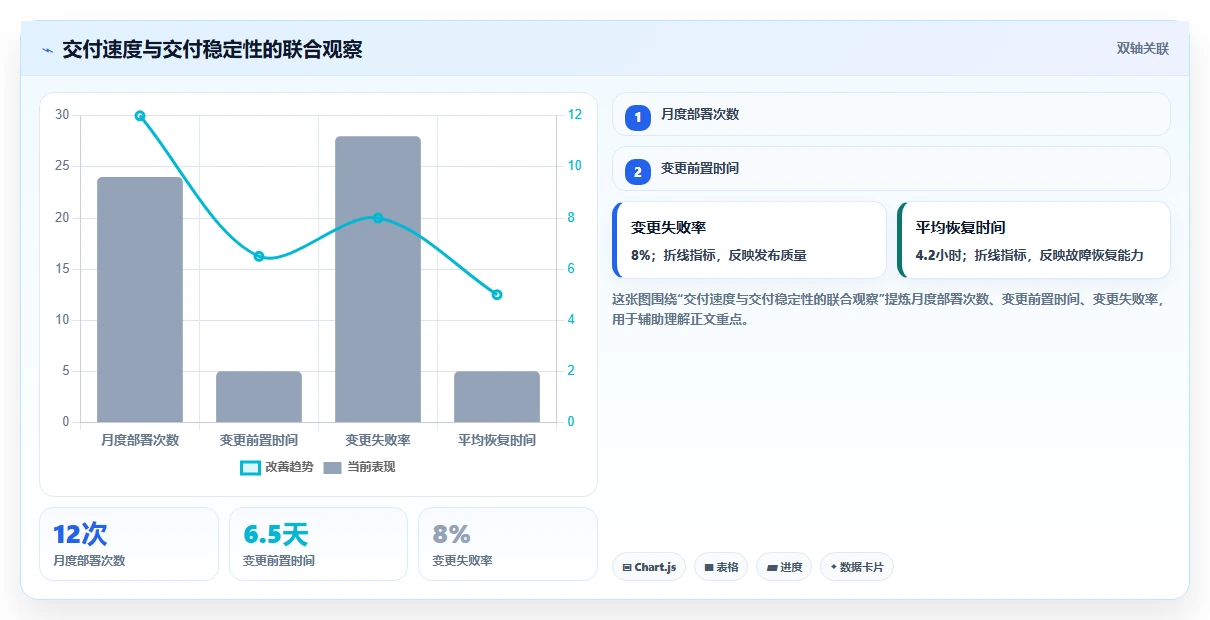
Task: Click the x-axis label 平均恢复时间
Action: point(497,440)
